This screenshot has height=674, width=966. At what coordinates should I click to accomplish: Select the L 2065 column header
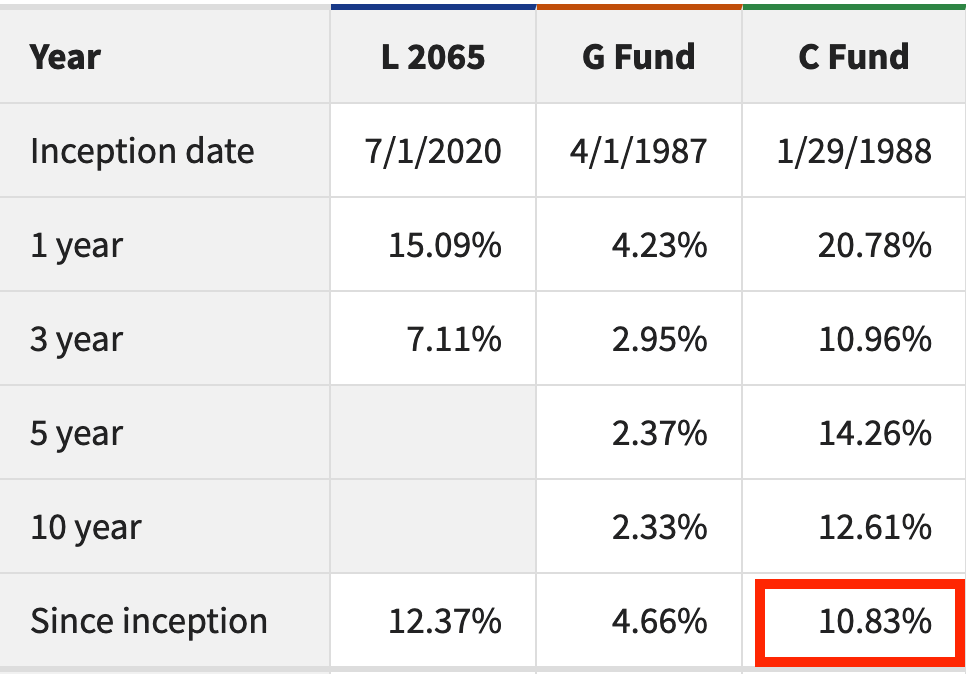pyautogui.click(x=433, y=57)
